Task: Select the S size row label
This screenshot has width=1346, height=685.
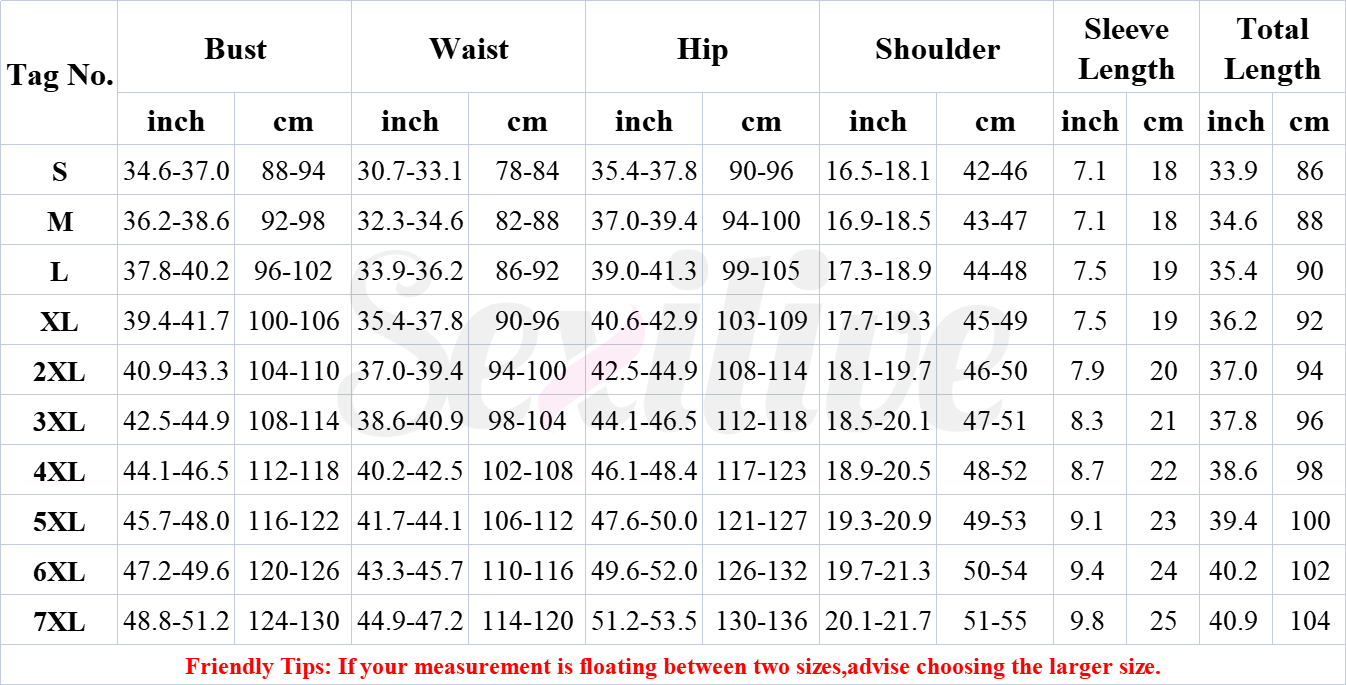Action: coord(60,172)
